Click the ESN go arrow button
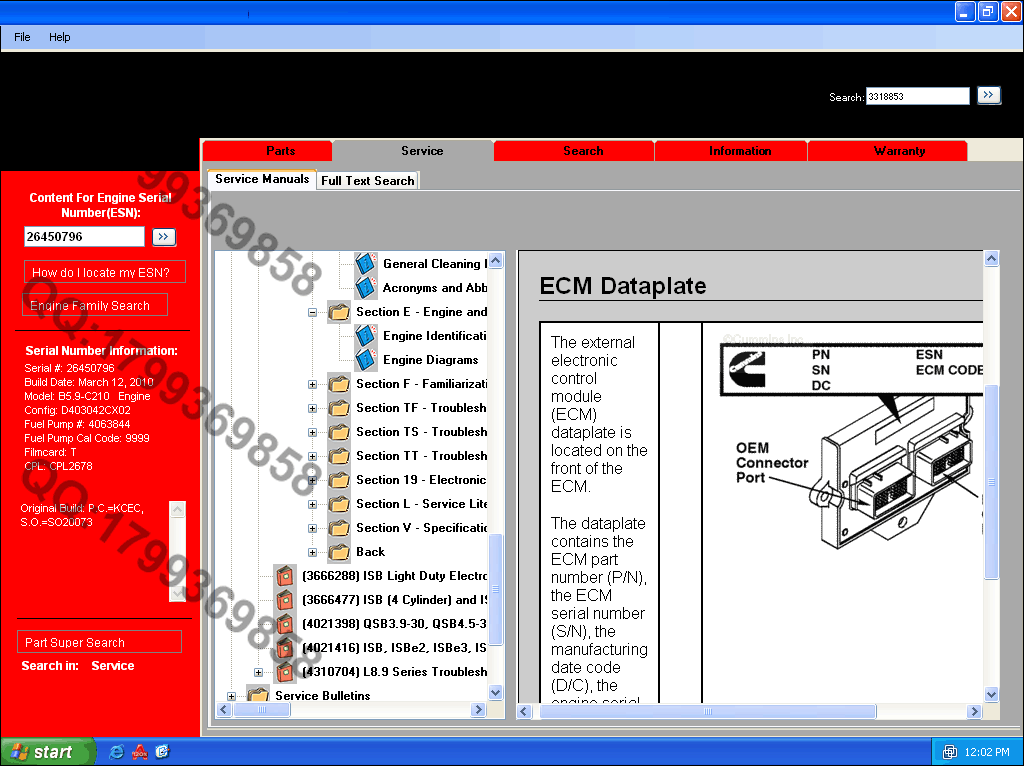The height and width of the screenshot is (766, 1024). [164, 237]
